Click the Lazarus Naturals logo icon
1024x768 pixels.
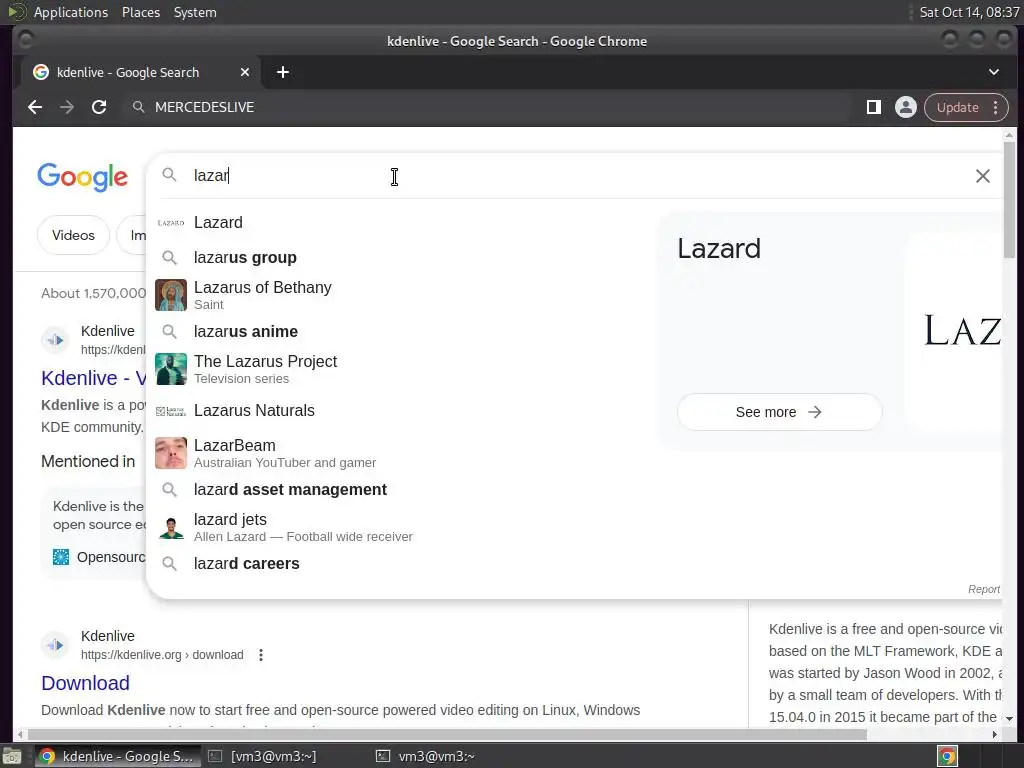point(170,411)
